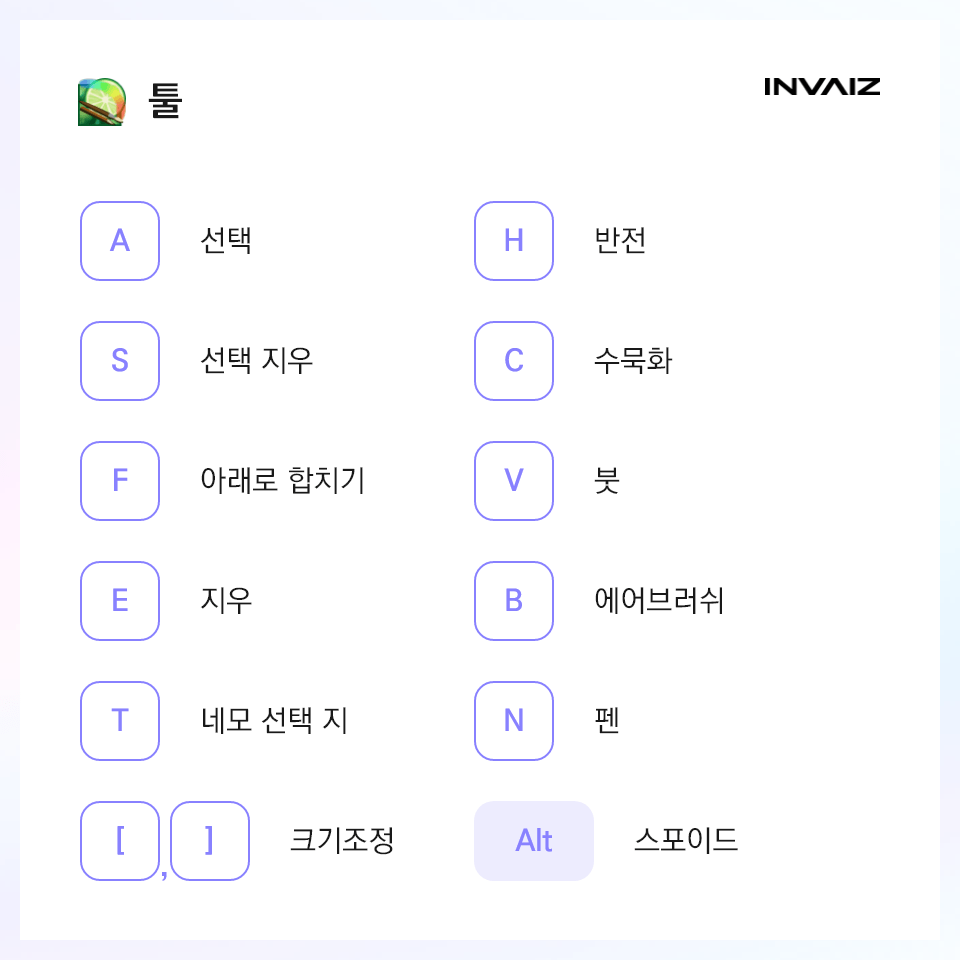Screen dimensions: 960x960
Task: Click the E key for 지우
Action: (x=120, y=601)
